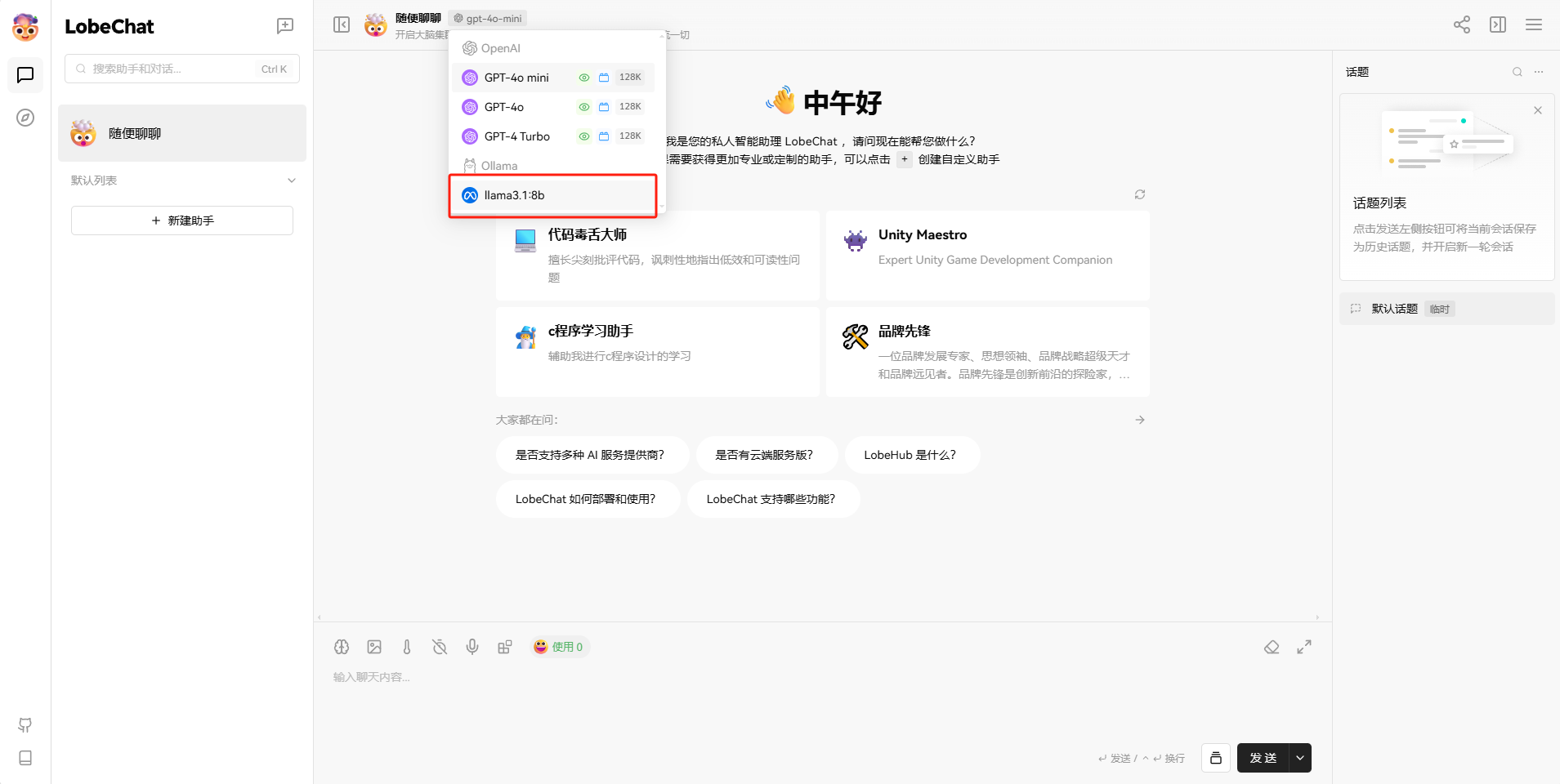1560x784 pixels.
Task: Open the discover compass icon
Action: point(25,118)
